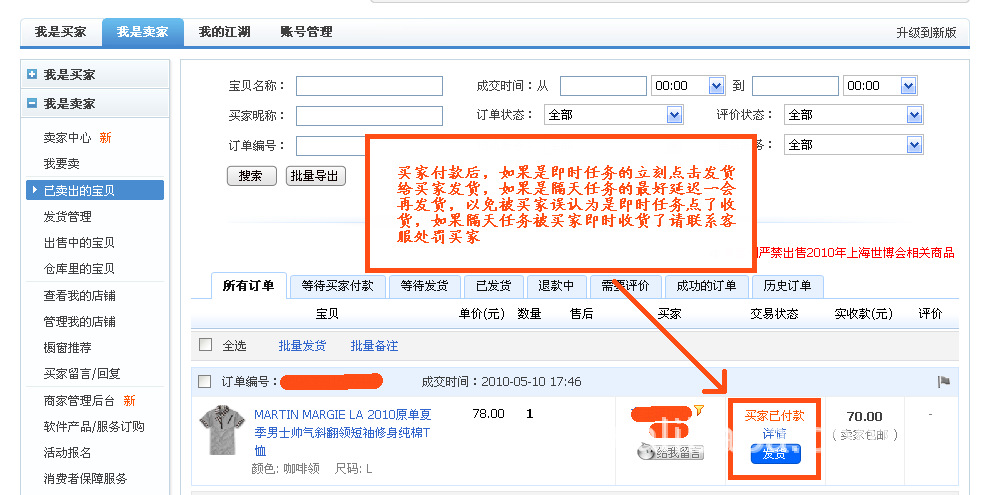1001x495 pixels.
Task: Click the 给我留言 button
Action: pyautogui.click(x=670, y=452)
